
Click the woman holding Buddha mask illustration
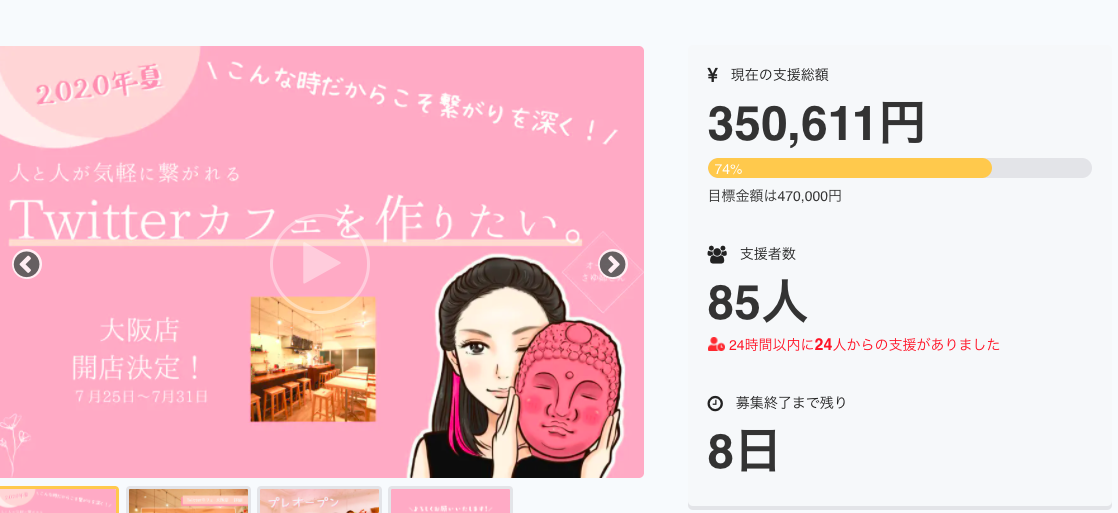pos(519,367)
